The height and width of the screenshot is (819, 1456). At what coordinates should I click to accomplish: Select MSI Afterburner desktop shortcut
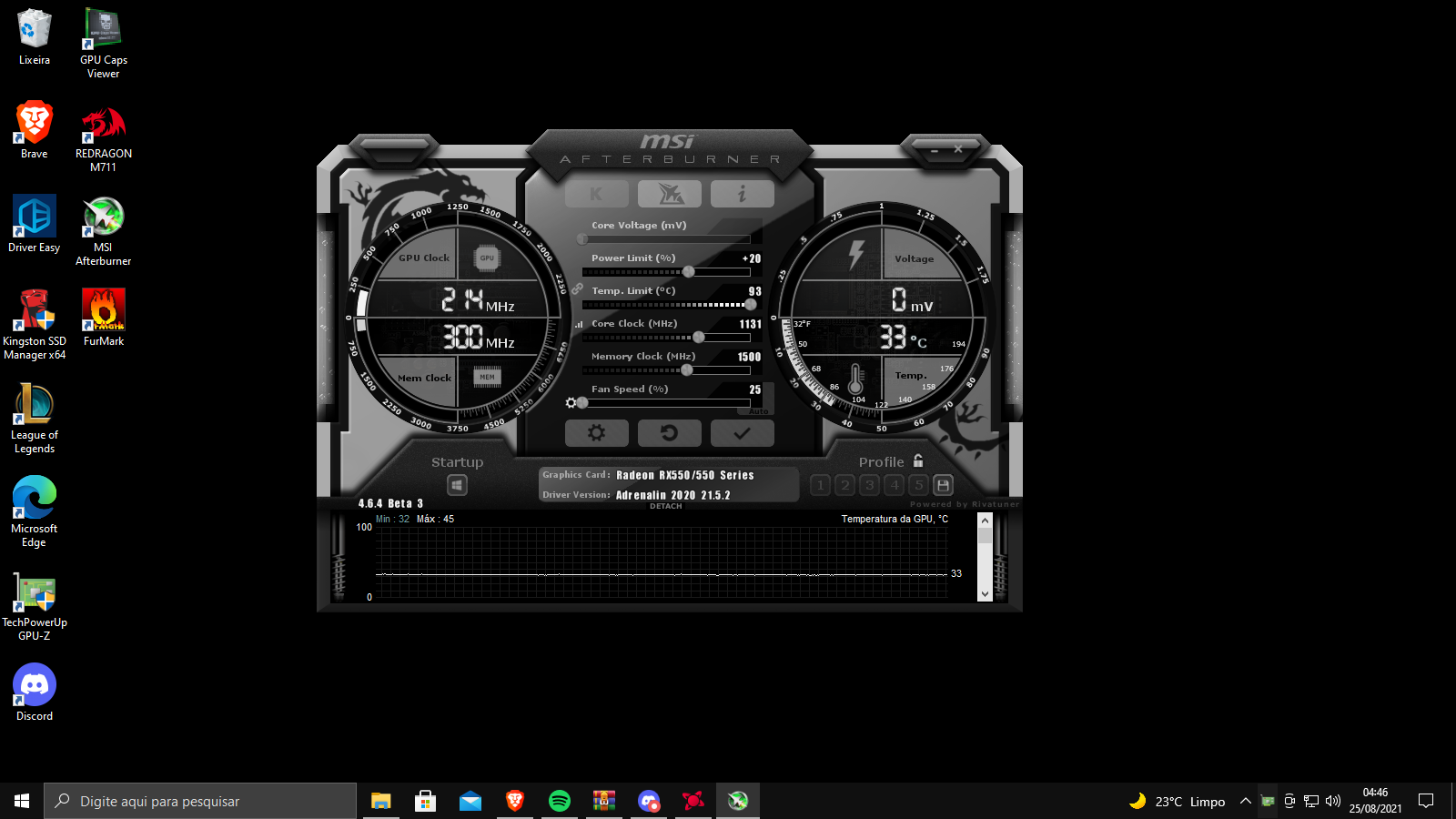pyautogui.click(x=104, y=231)
